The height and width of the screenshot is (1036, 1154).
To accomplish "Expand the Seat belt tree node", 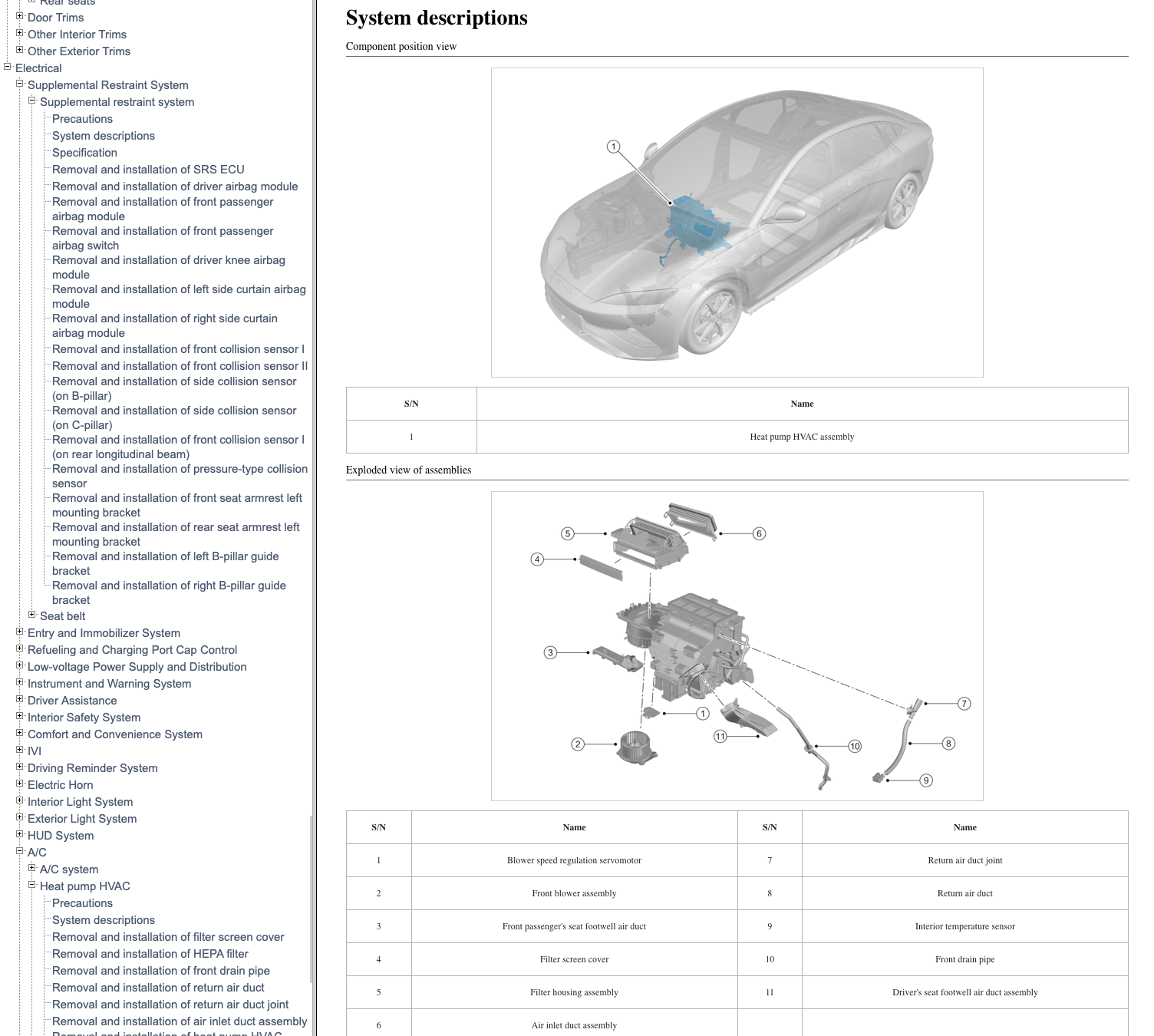I will point(32,615).
